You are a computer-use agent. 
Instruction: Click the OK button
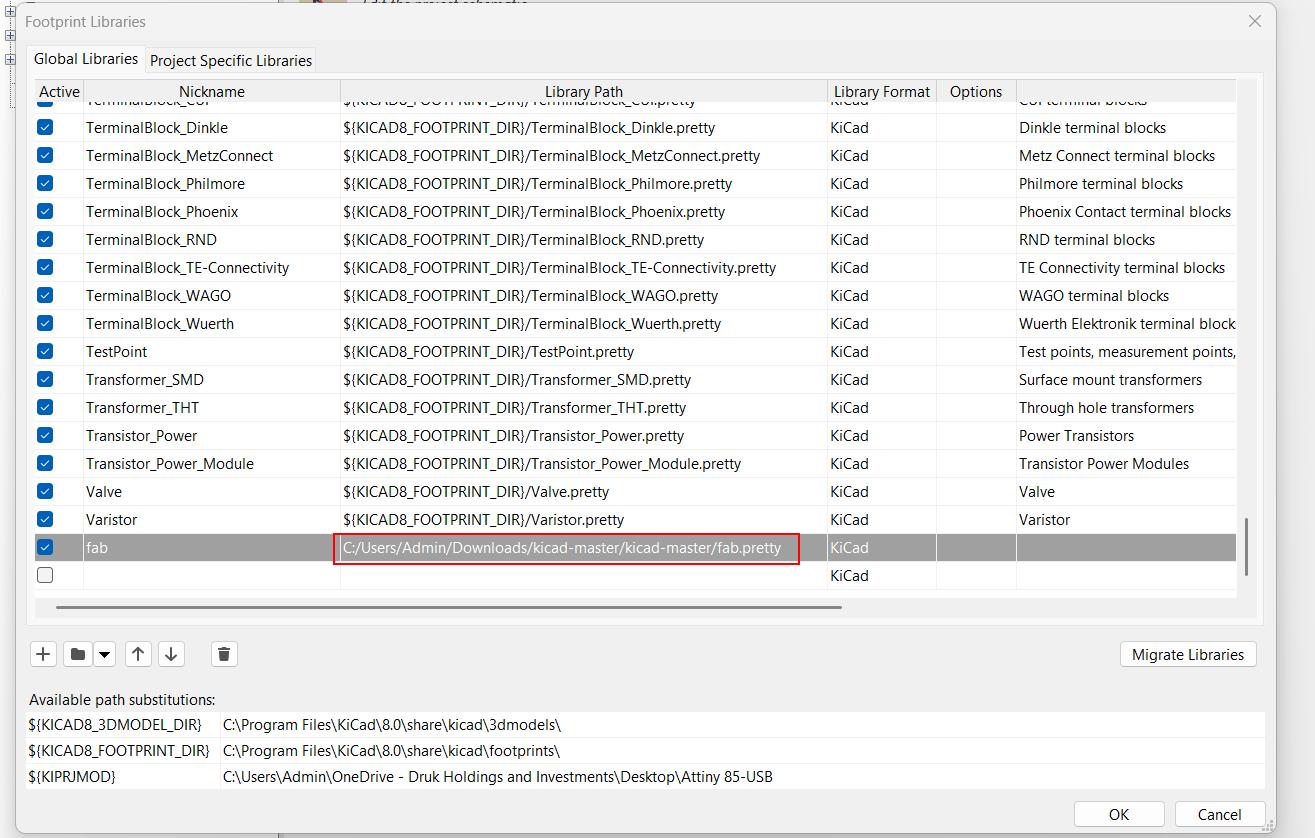pos(1119,814)
